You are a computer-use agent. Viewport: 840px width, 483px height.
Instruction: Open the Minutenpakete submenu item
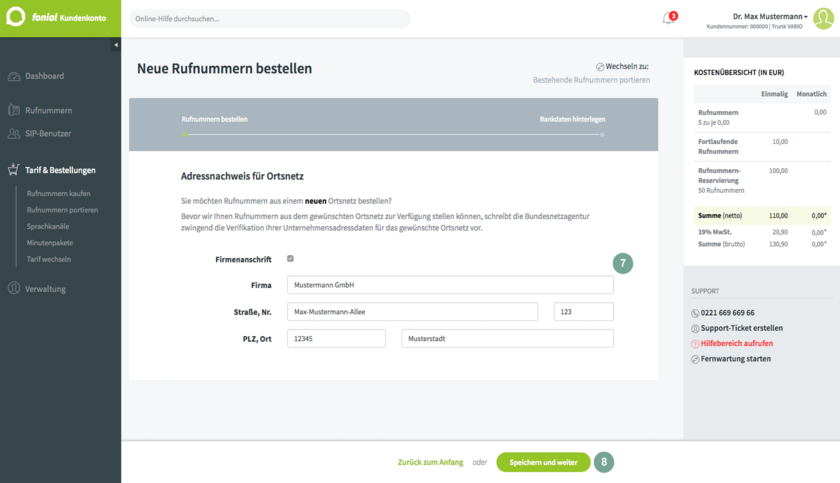[50, 243]
